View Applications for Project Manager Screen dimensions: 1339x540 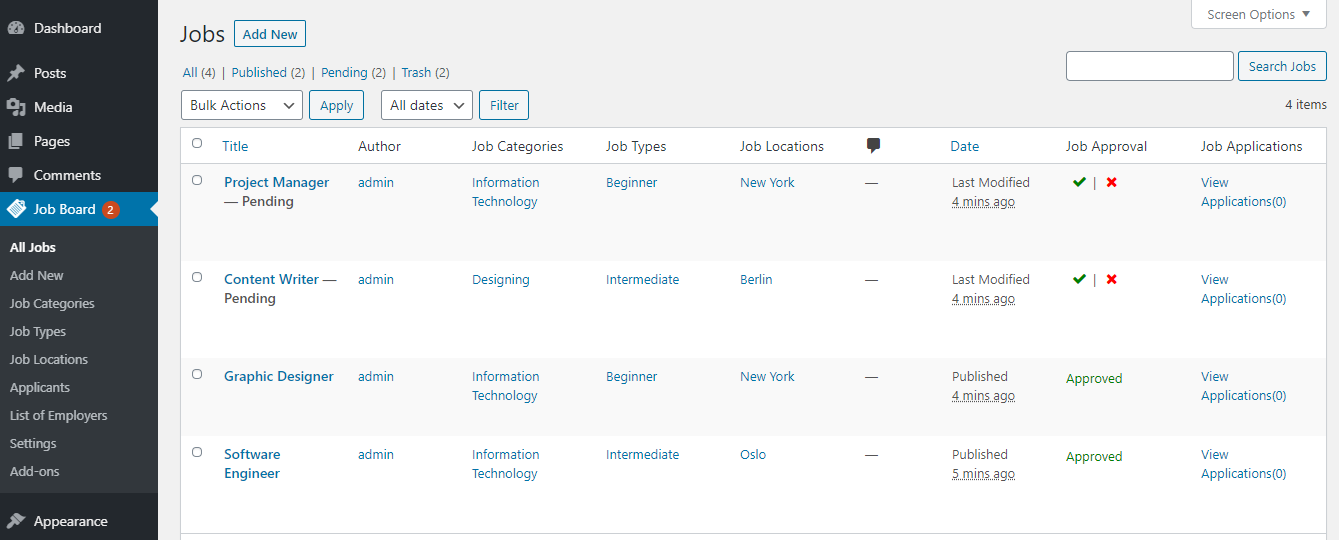tap(1243, 192)
